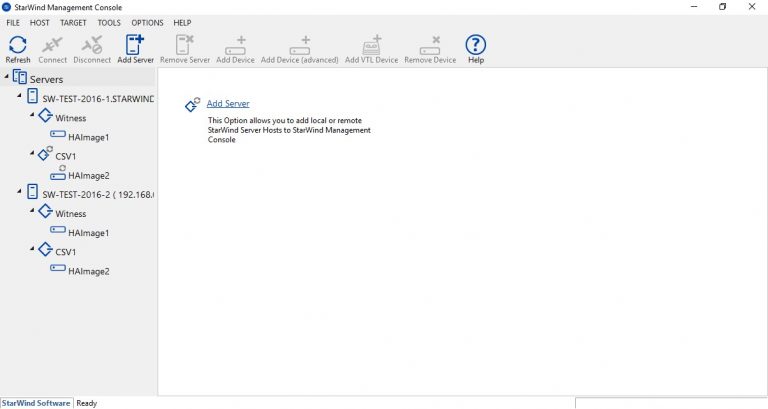Open the TARGET menu
The image size is (768, 409).
[73, 22]
